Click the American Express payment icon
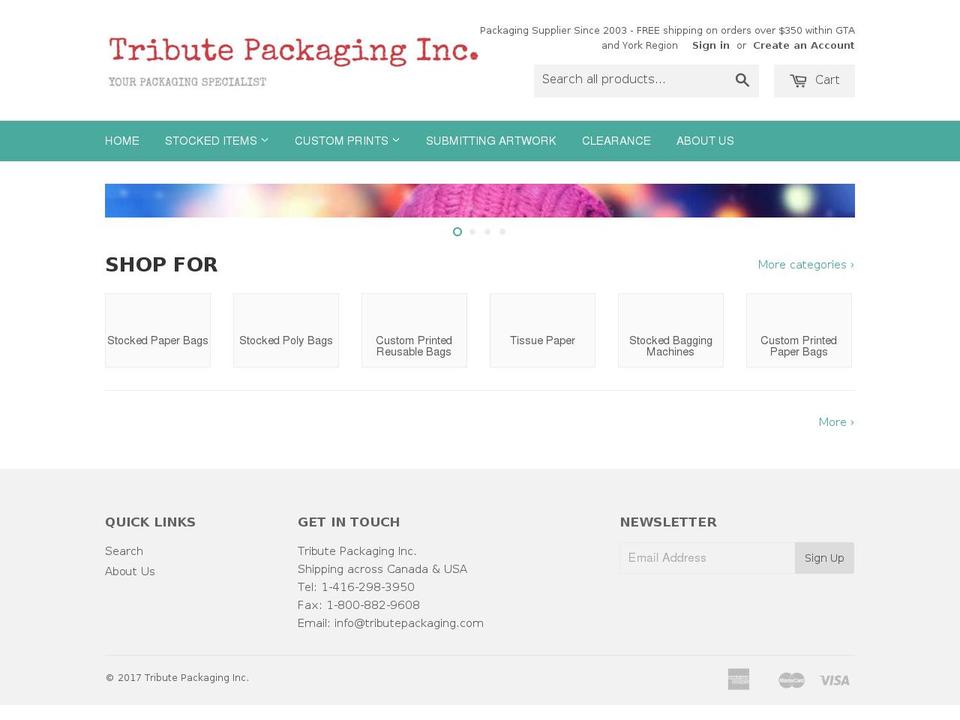This screenshot has width=960, height=720. click(739, 679)
